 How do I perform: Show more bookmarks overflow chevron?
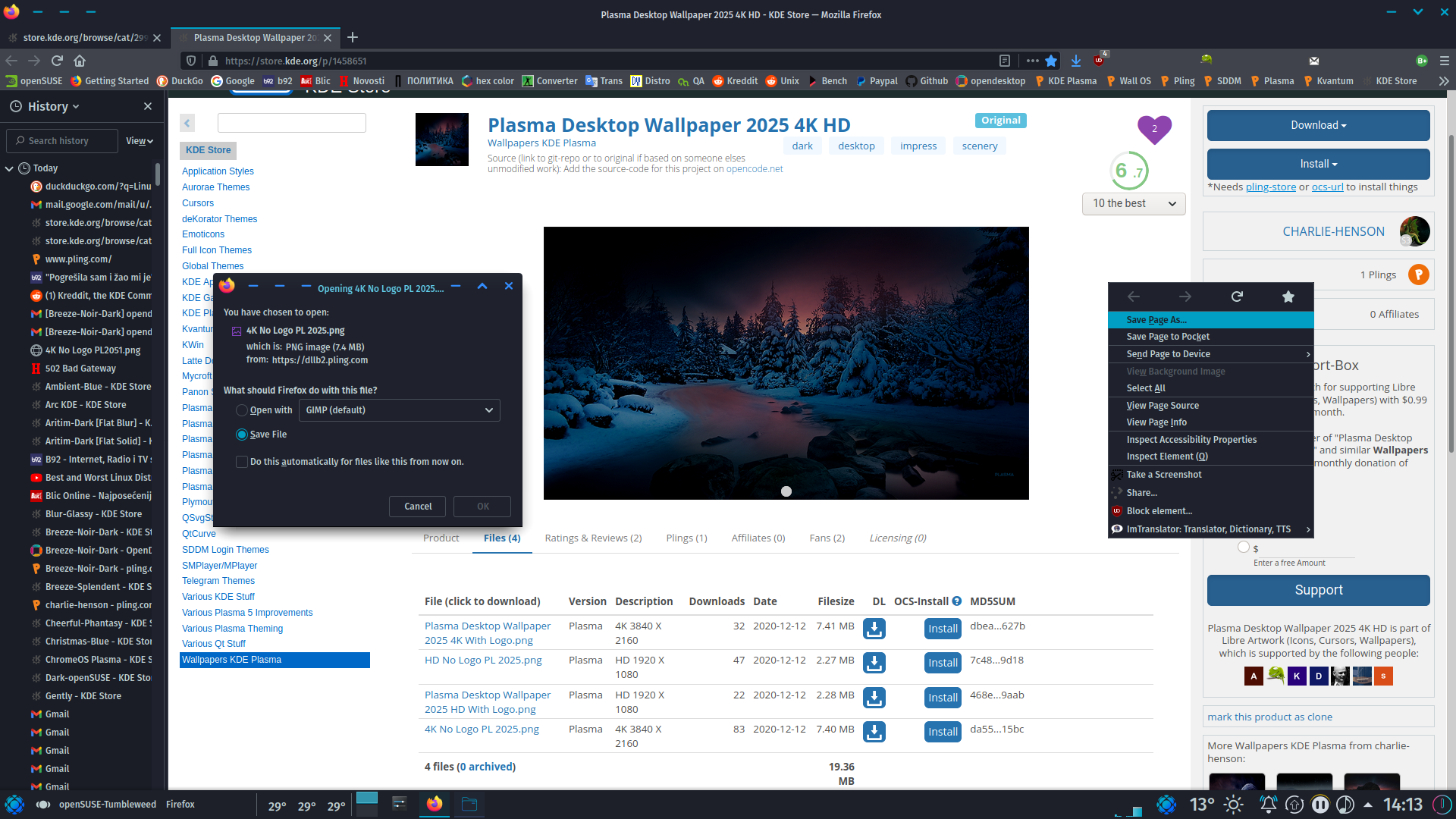pos(1444,81)
